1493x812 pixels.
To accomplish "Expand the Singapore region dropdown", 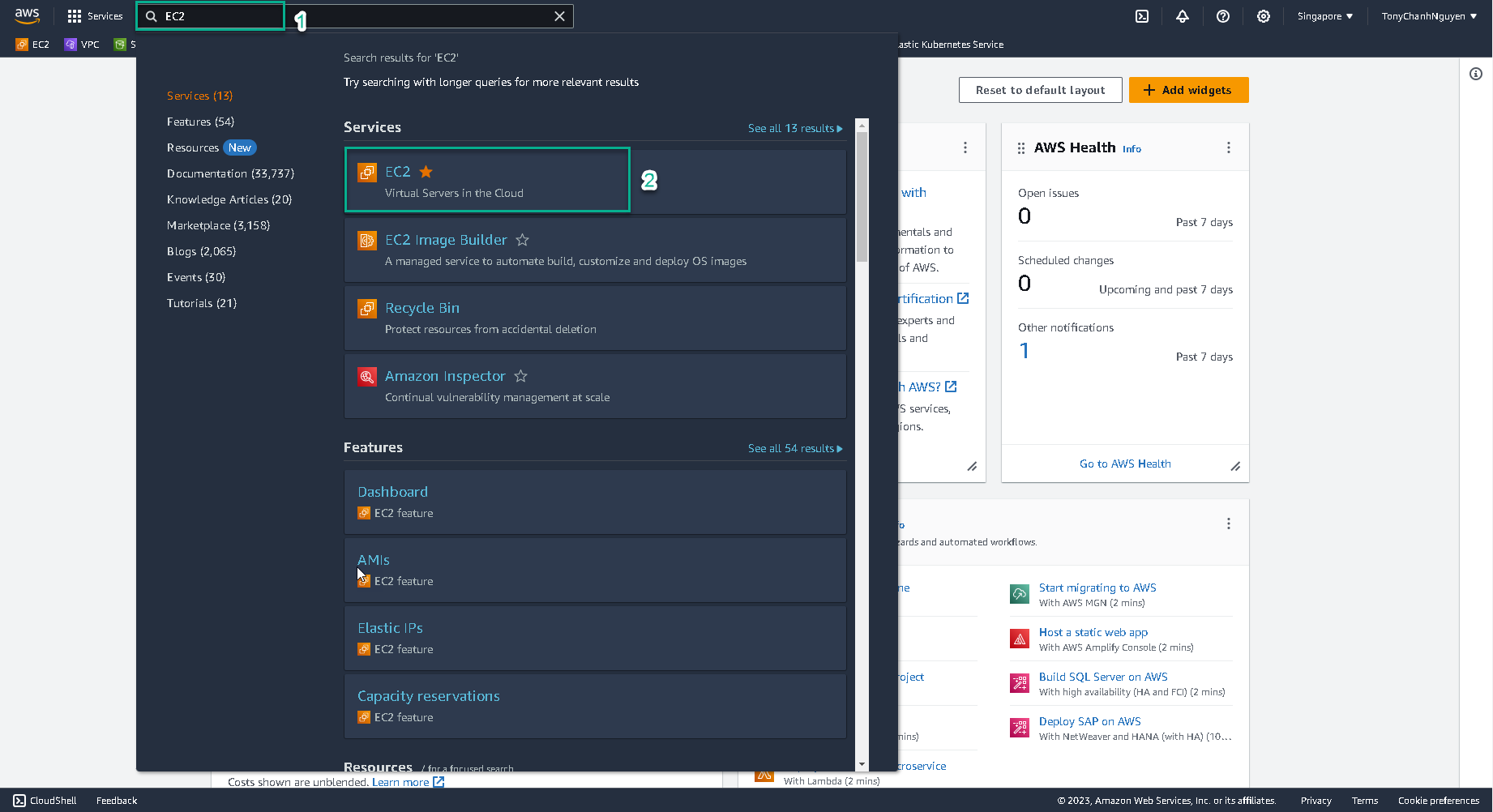I will [1324, 16].
